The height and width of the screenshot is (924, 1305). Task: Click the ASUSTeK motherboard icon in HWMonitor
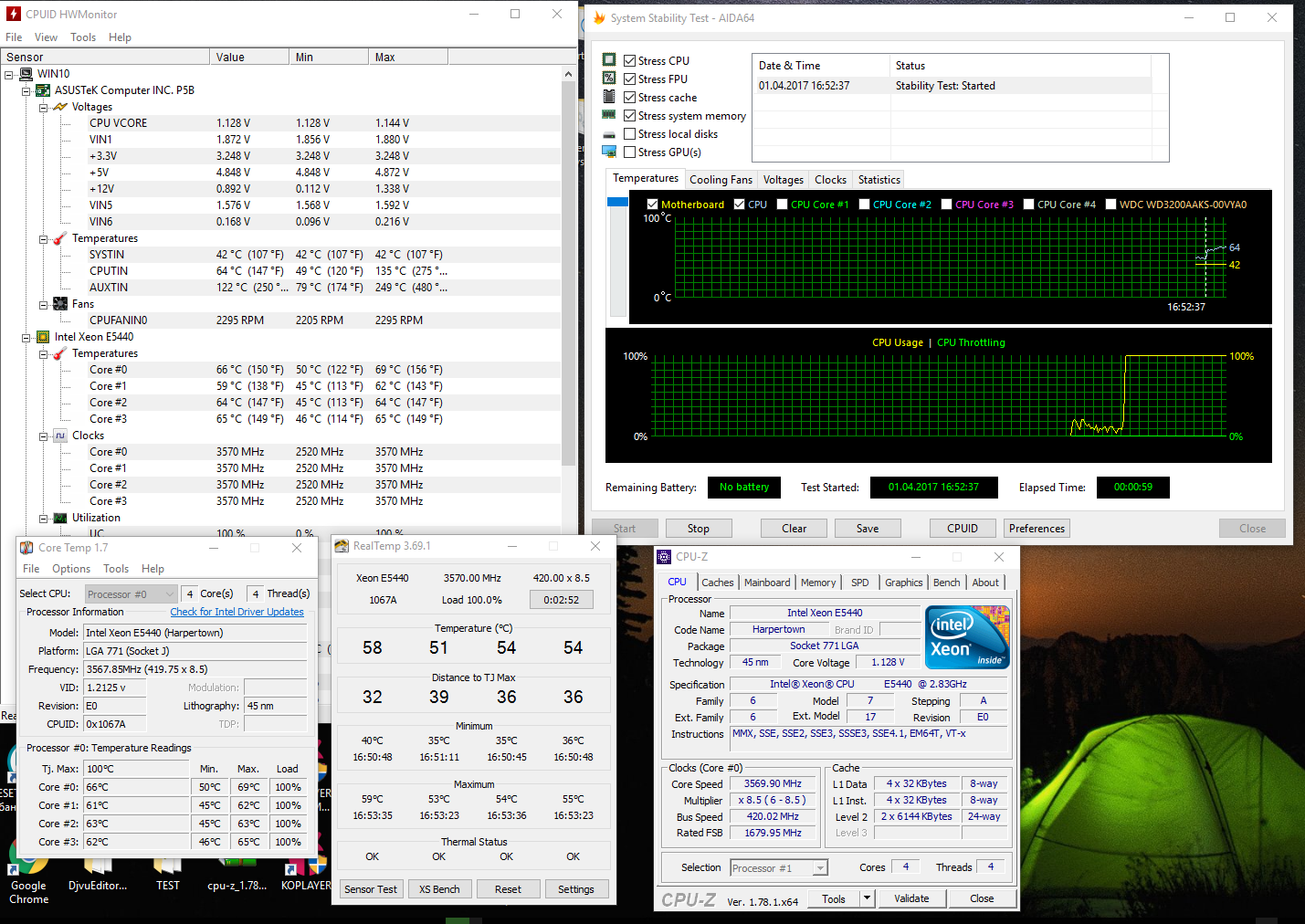pos(43,90)
